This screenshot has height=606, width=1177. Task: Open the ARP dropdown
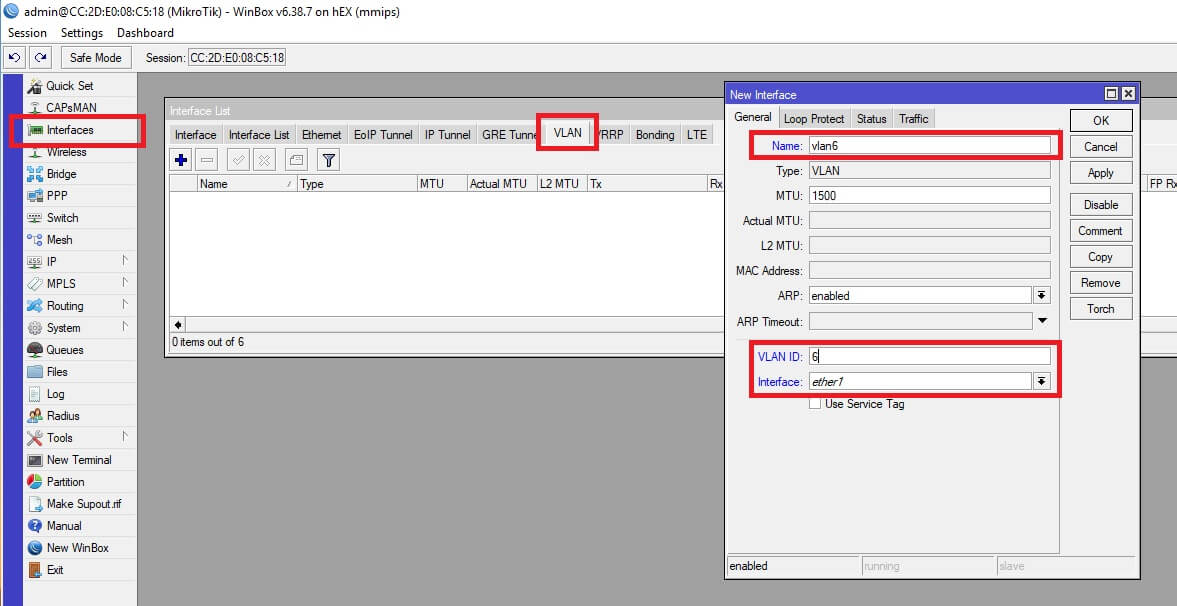click(x=1041, y=296)
